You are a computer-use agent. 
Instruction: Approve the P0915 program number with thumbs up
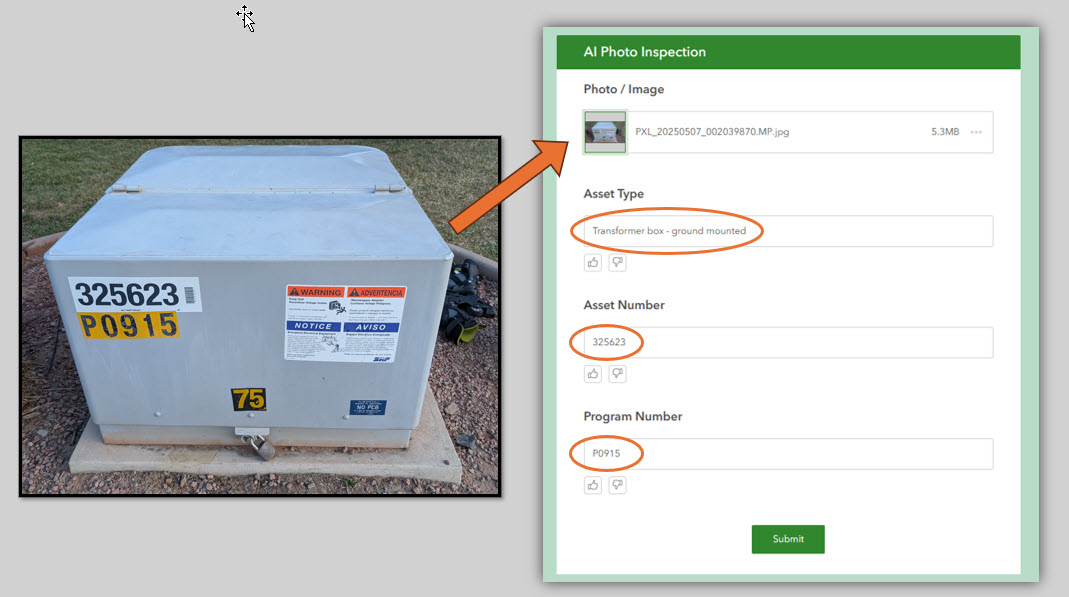coord(592,484)
